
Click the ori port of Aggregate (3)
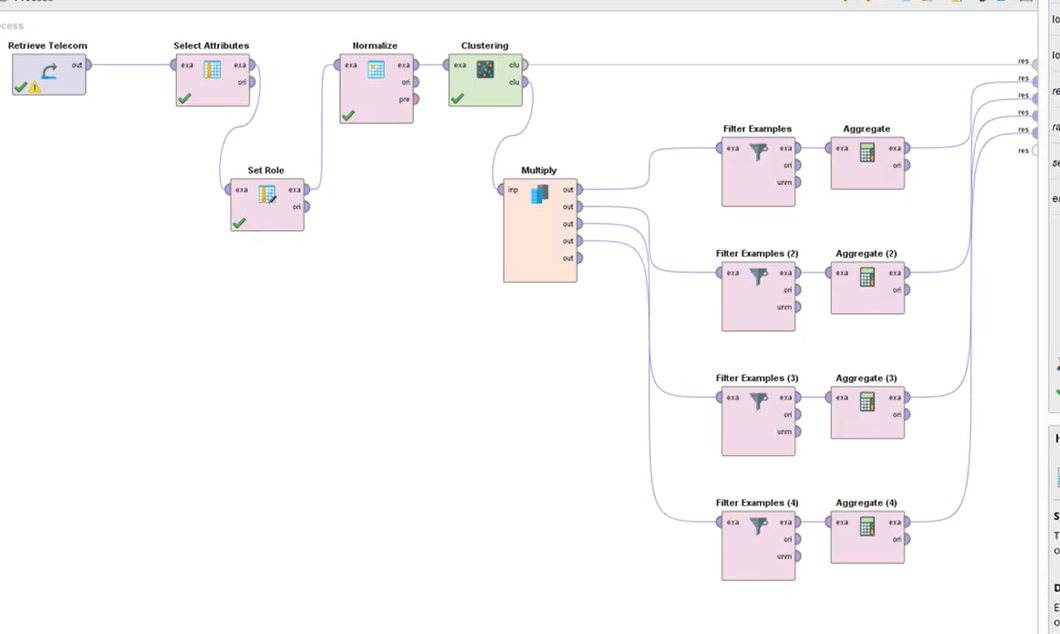click(x=907, y=414)
